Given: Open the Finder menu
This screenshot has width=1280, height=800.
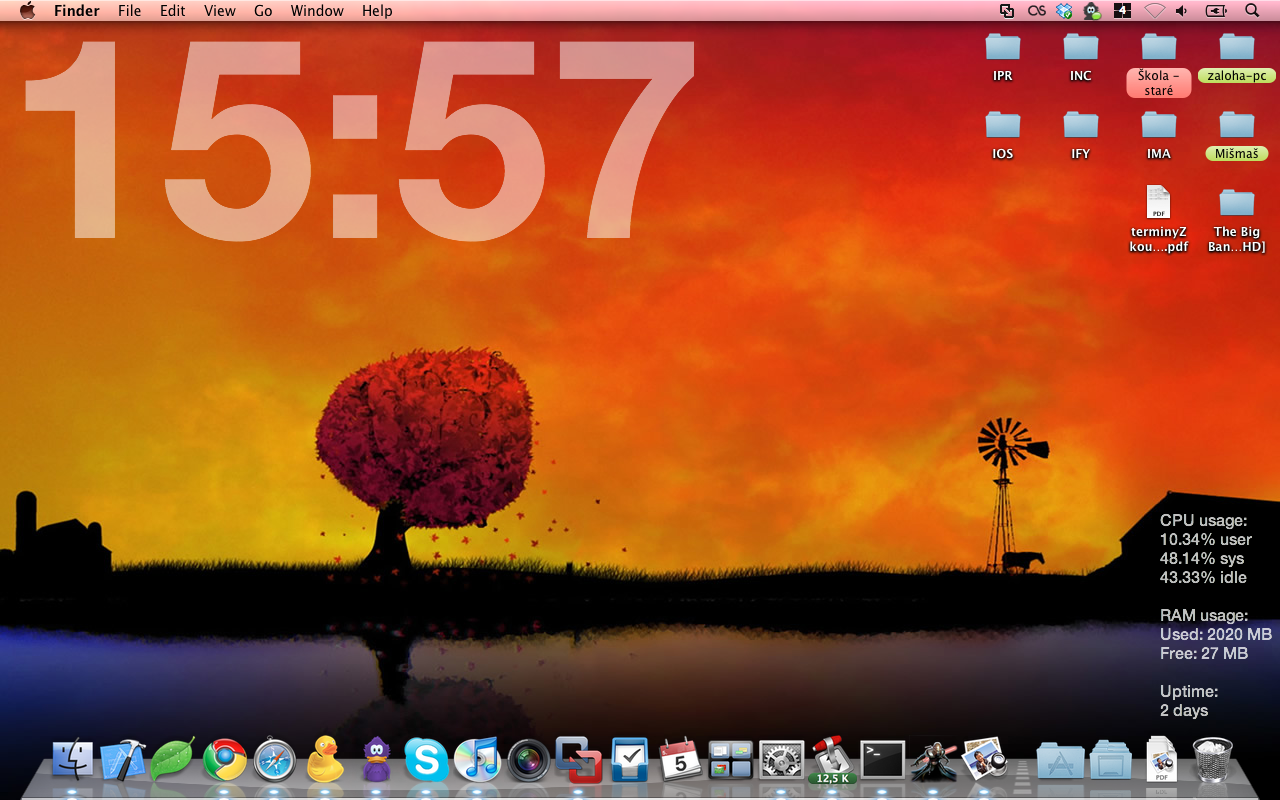Looking at the screenshot, I should pos(77,11).
